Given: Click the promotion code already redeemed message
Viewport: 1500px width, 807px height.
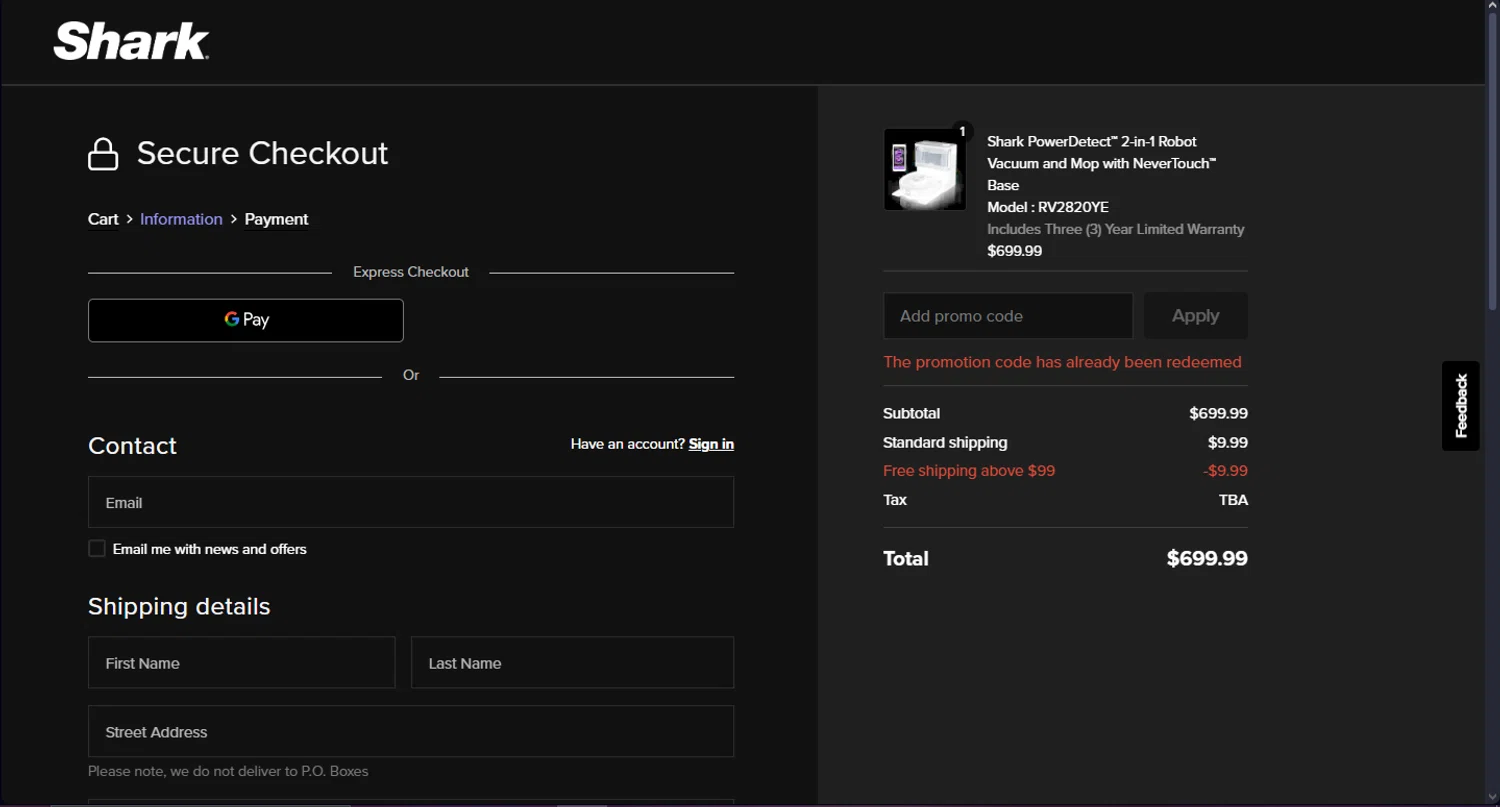Looking at the screenshot, I should pos(1062,362).
